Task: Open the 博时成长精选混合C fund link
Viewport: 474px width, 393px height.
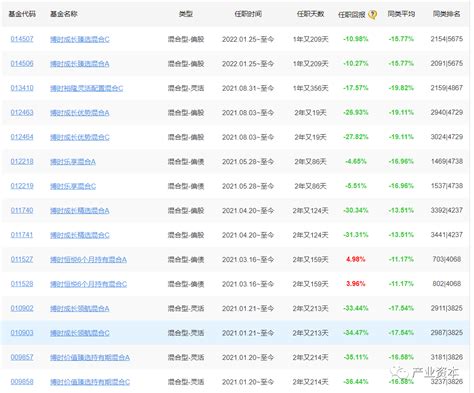Action: tap(80, 235)
